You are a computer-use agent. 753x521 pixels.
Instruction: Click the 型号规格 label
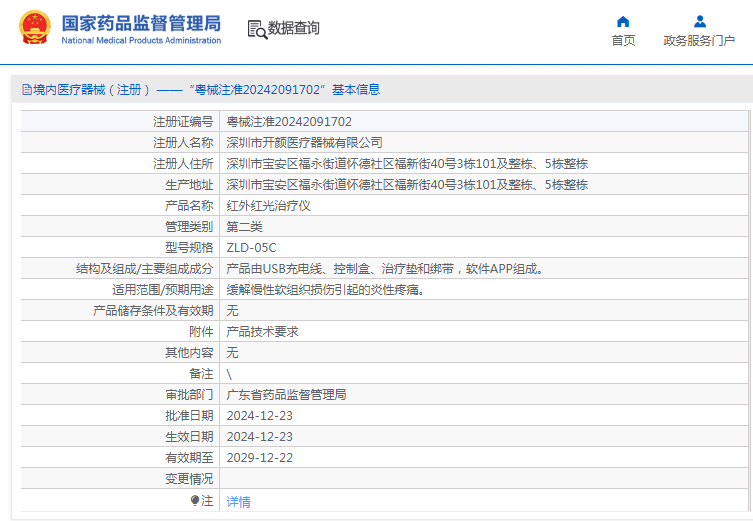(189, 248)
